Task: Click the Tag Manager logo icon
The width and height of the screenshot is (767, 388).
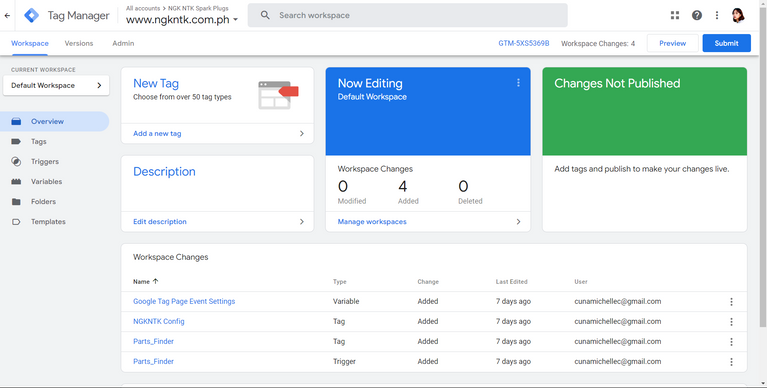Action: point(32,15)
